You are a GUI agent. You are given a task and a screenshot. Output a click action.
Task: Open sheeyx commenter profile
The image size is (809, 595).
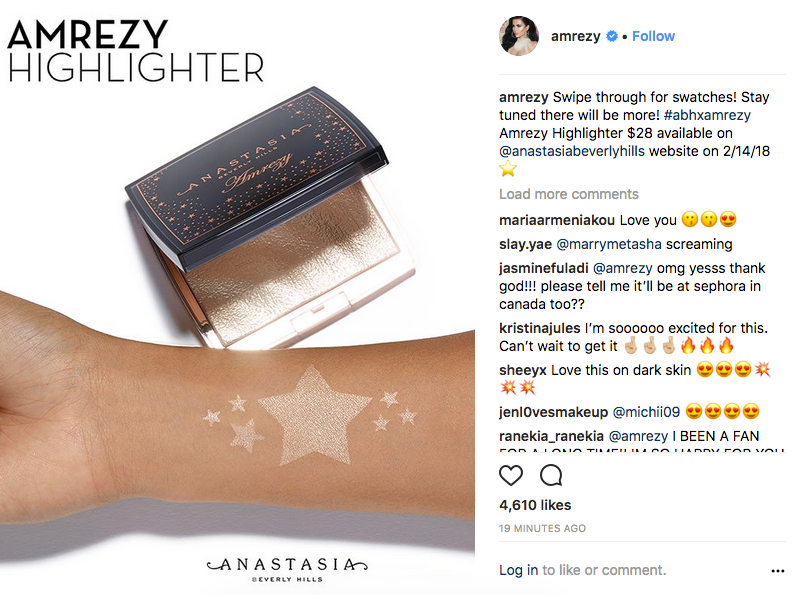(523, 371)
